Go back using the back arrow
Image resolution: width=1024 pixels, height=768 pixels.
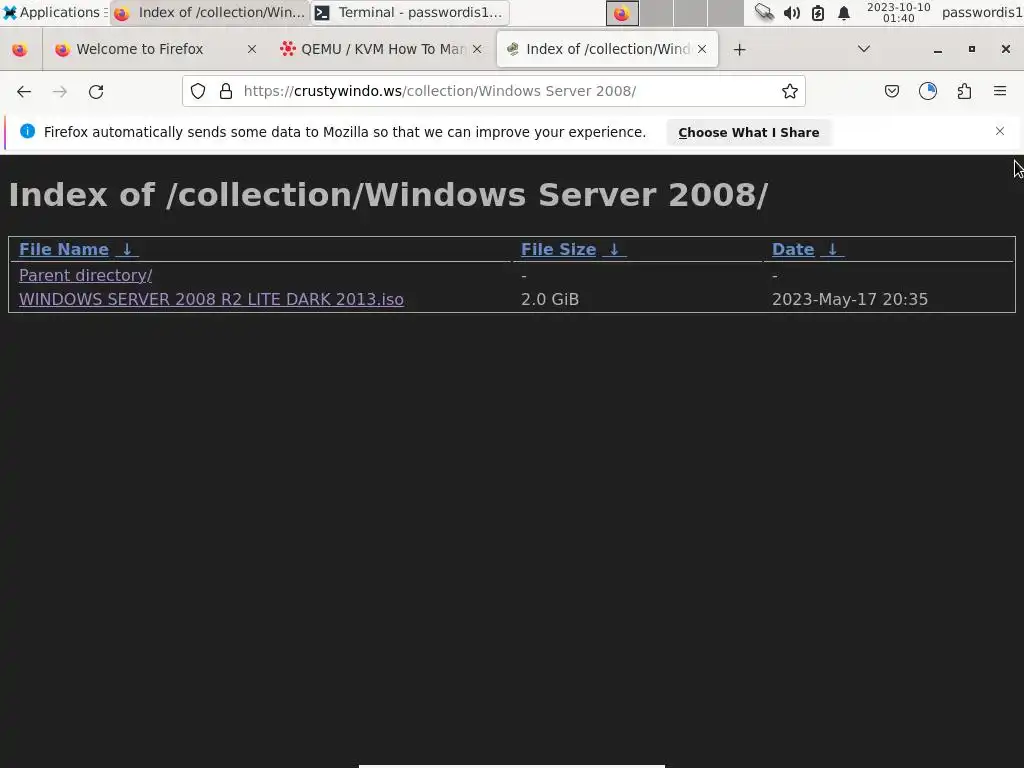(24, 91)
